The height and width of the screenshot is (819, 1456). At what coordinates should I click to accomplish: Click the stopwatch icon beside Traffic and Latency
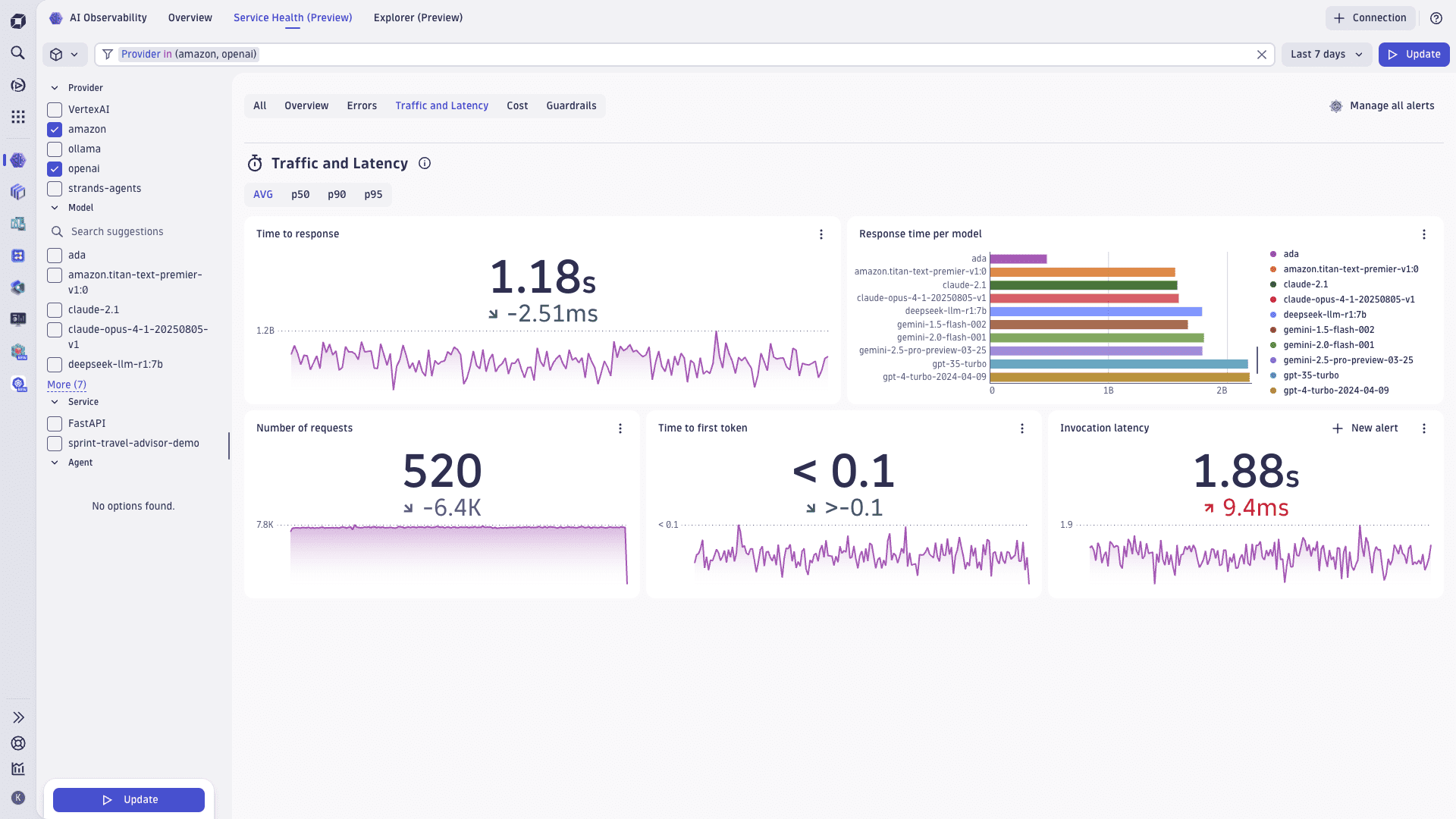[254, 163]
